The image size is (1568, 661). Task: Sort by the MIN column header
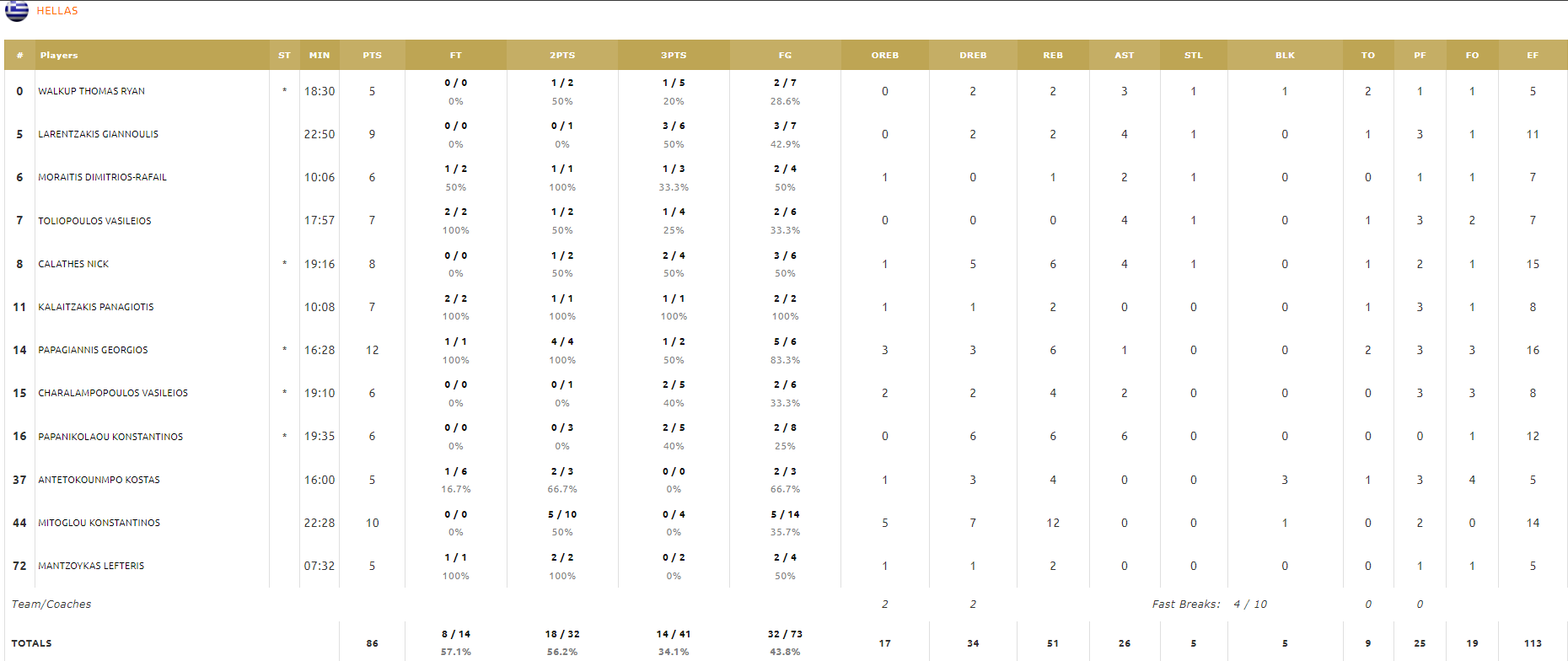[x=320, y=55]
